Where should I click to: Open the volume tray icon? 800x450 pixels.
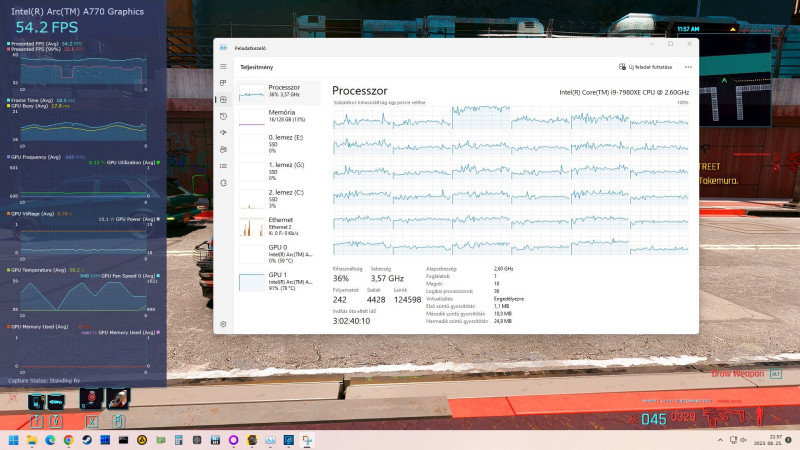pos(743,440)
